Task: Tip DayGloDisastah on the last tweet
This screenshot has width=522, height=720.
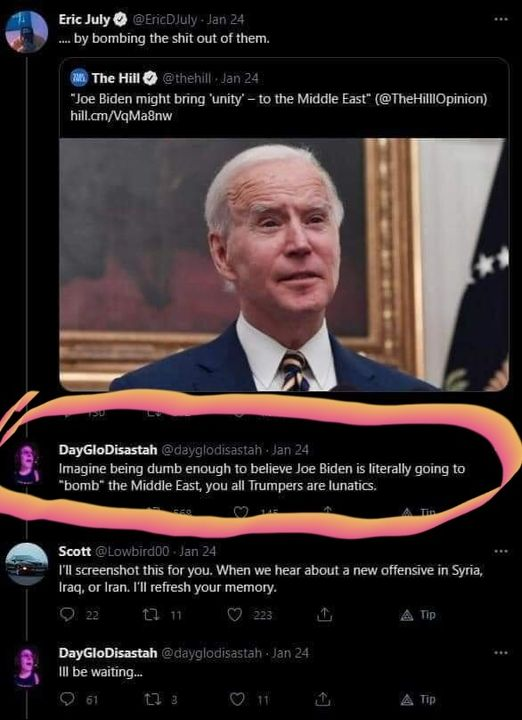Action: (x=418, y=699)
